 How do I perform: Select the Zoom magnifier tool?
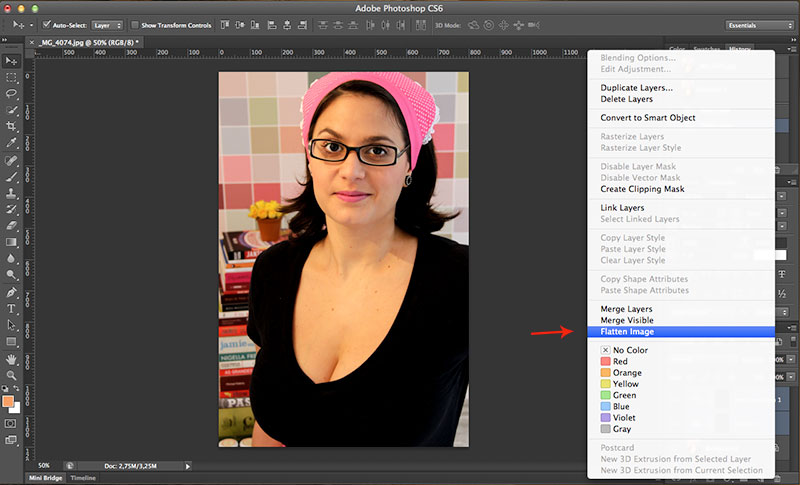[12, 374]
